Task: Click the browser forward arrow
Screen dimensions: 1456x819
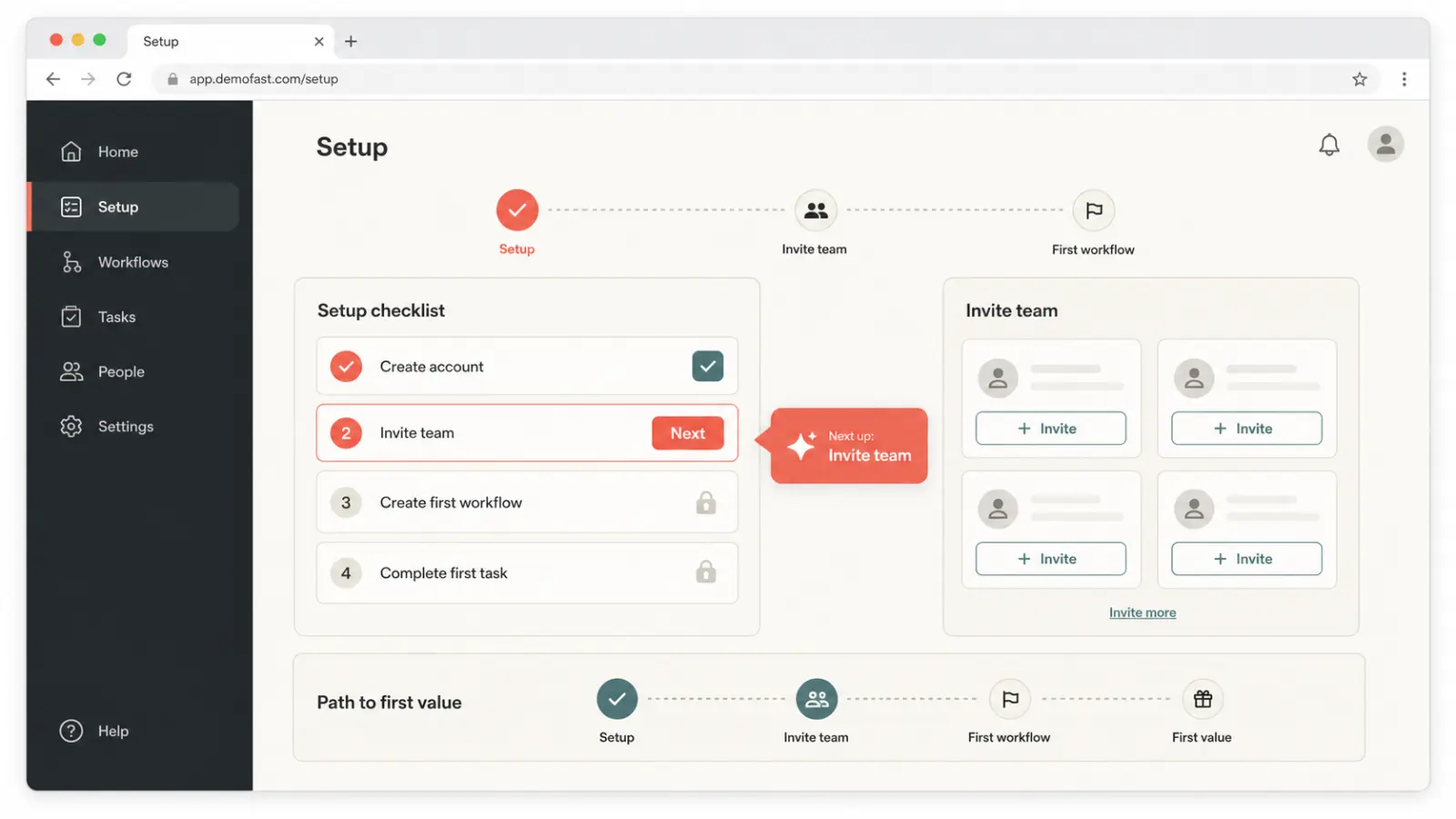Action: [x=88, y=79]
